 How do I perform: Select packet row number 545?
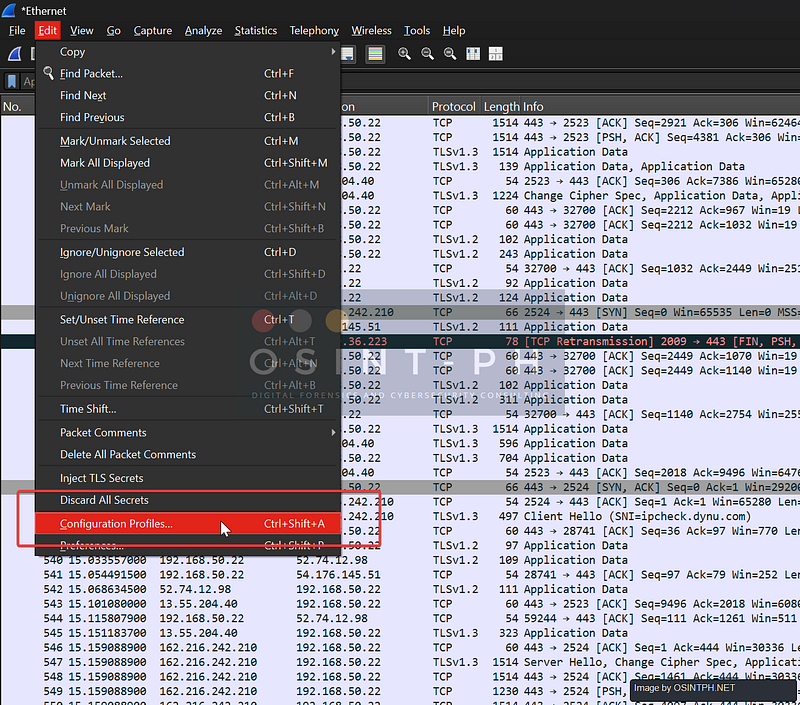(400, 633)
